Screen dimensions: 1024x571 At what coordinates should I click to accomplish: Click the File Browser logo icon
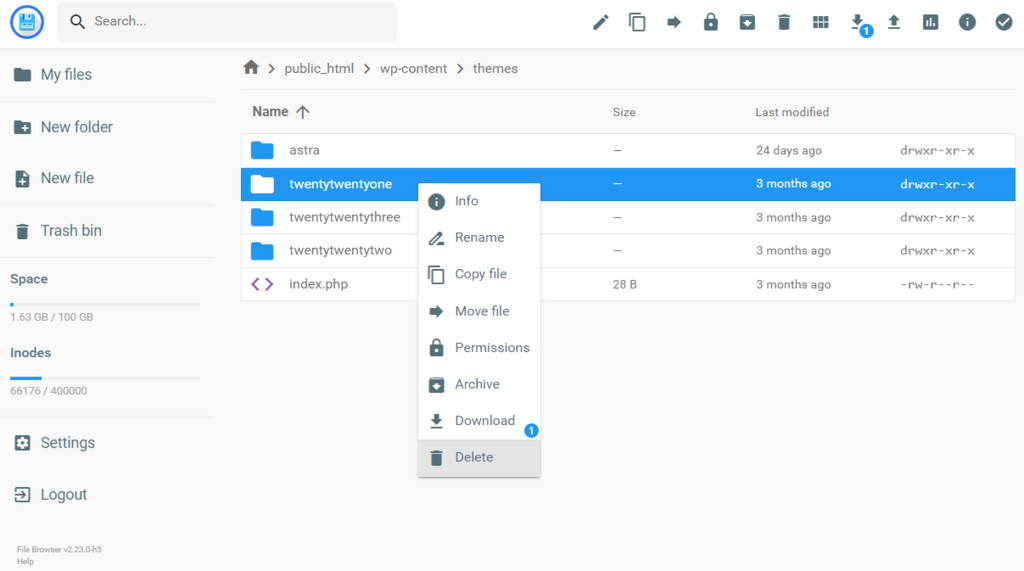pos(27,22)
